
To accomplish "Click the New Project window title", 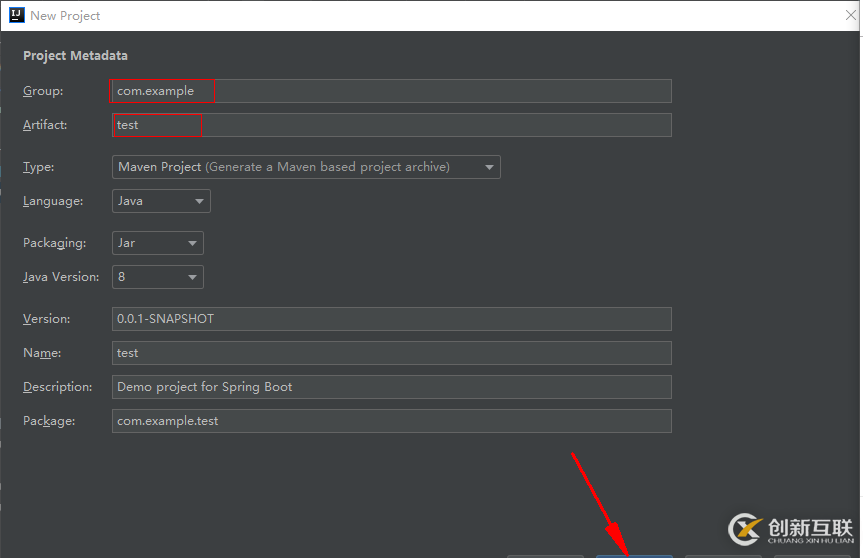I will click(65, 16).
